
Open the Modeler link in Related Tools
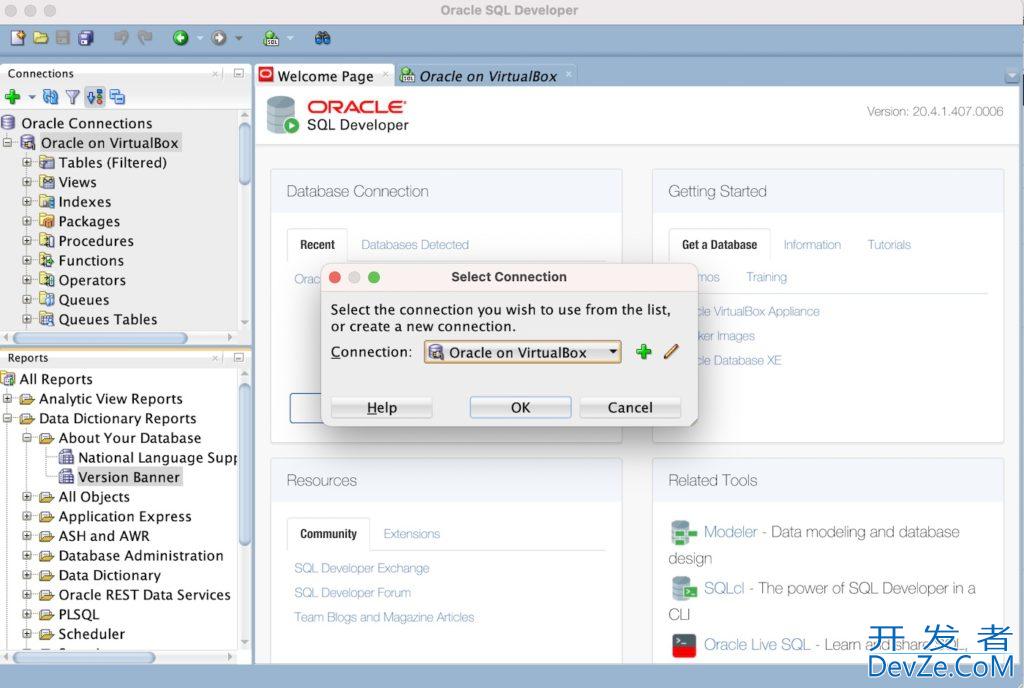(730, 532)
